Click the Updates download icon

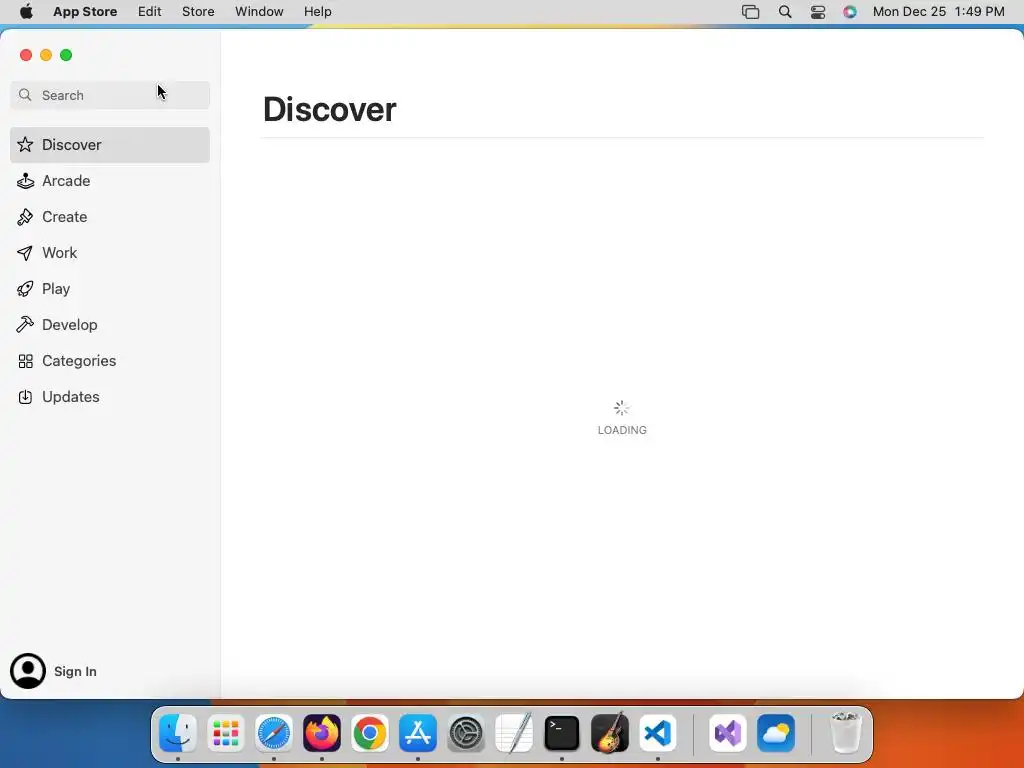pos(25,397)
